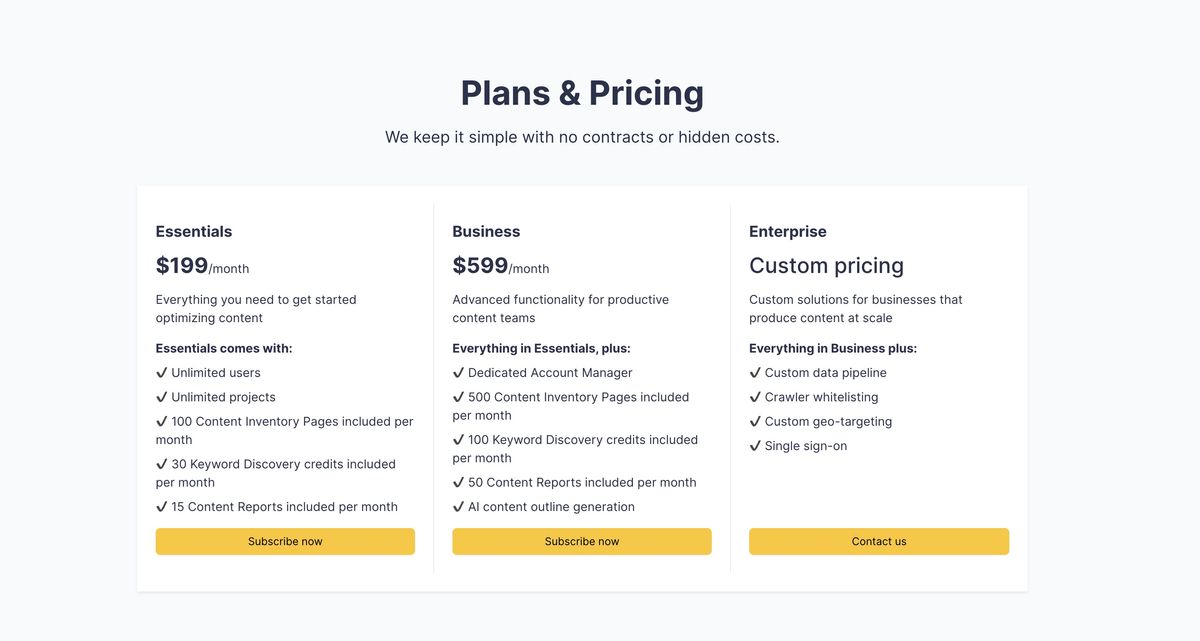Select the Essentials plan heading
The height and width of the screenshot is (641, 1200).
click(194, 231)
